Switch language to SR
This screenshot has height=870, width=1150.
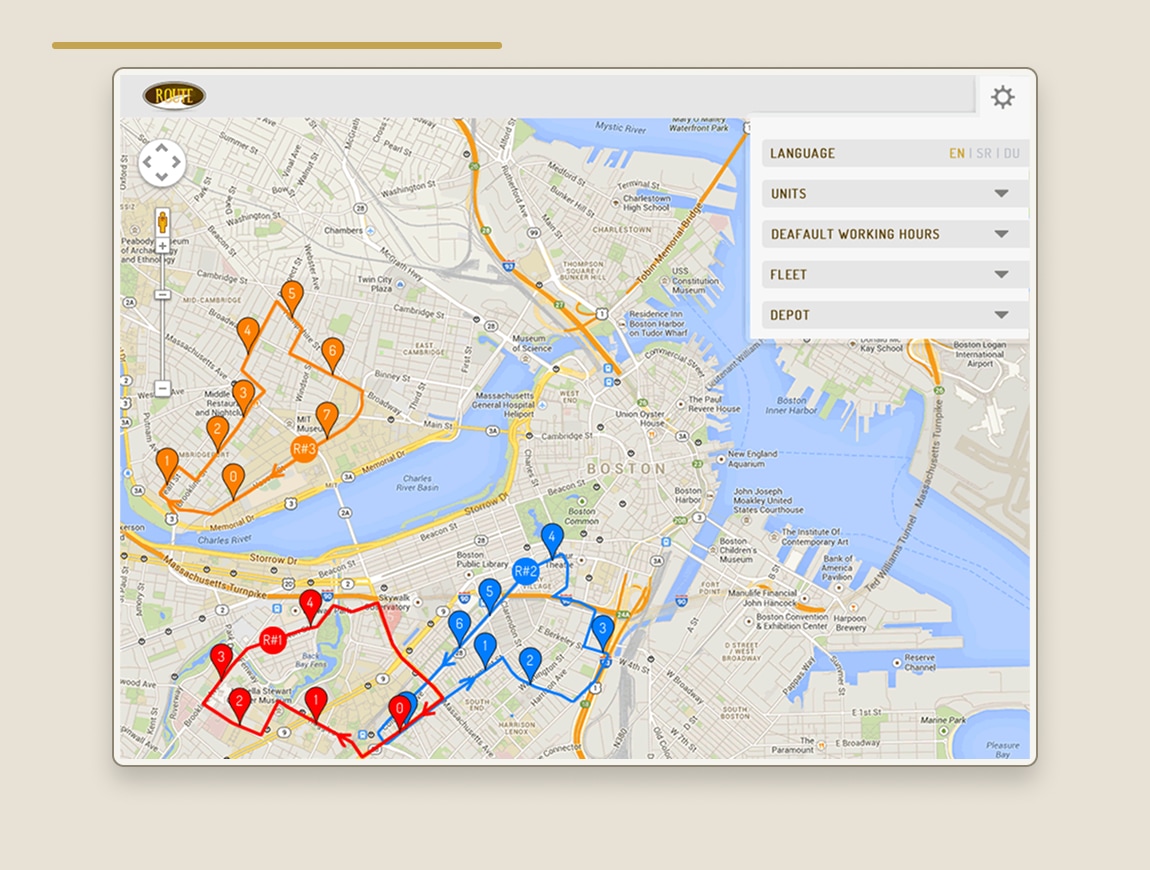point(984,153)
